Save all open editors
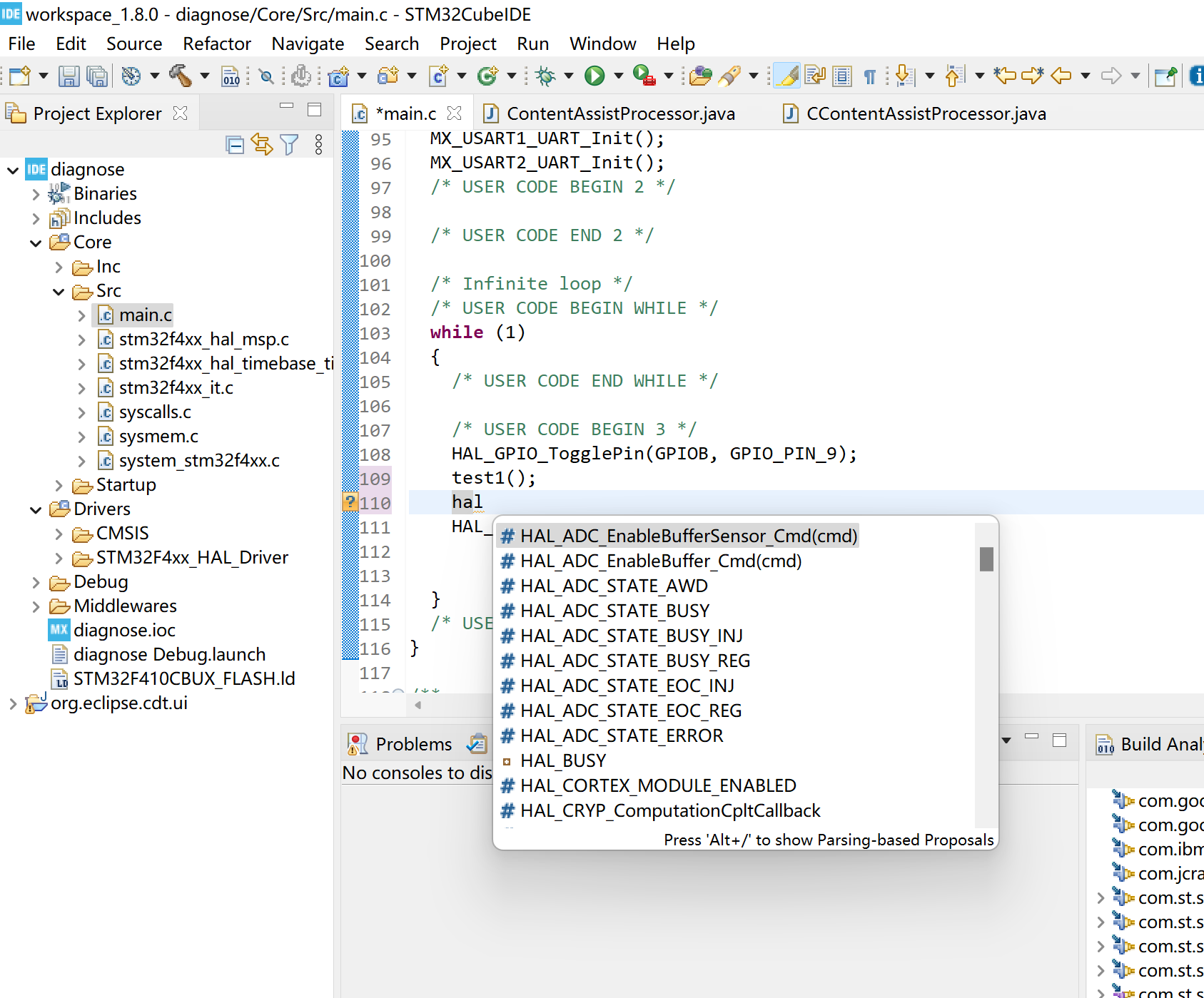The height and width of the screenshot is (998, 1204). [x=98, y=76]
